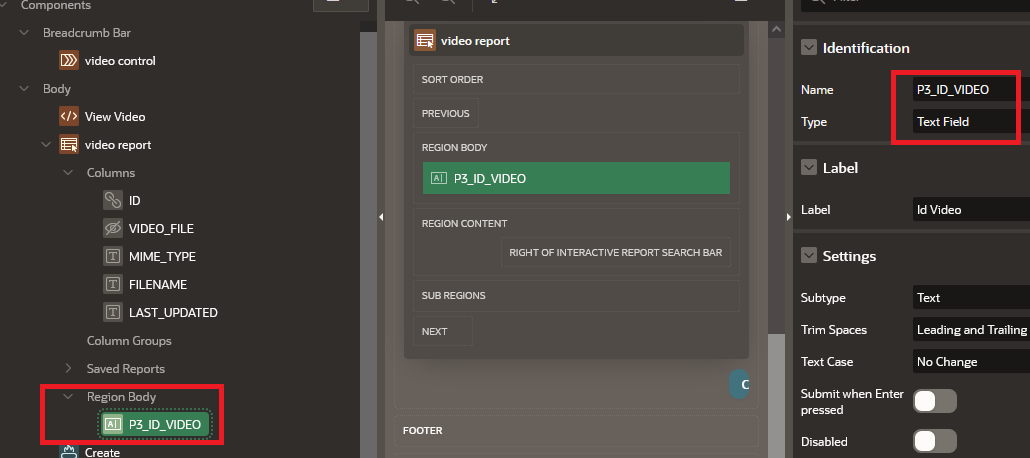1030x458 pixels.
Task: Collapse the Label section
Action: pyautogui.click(x=809, y=168)
